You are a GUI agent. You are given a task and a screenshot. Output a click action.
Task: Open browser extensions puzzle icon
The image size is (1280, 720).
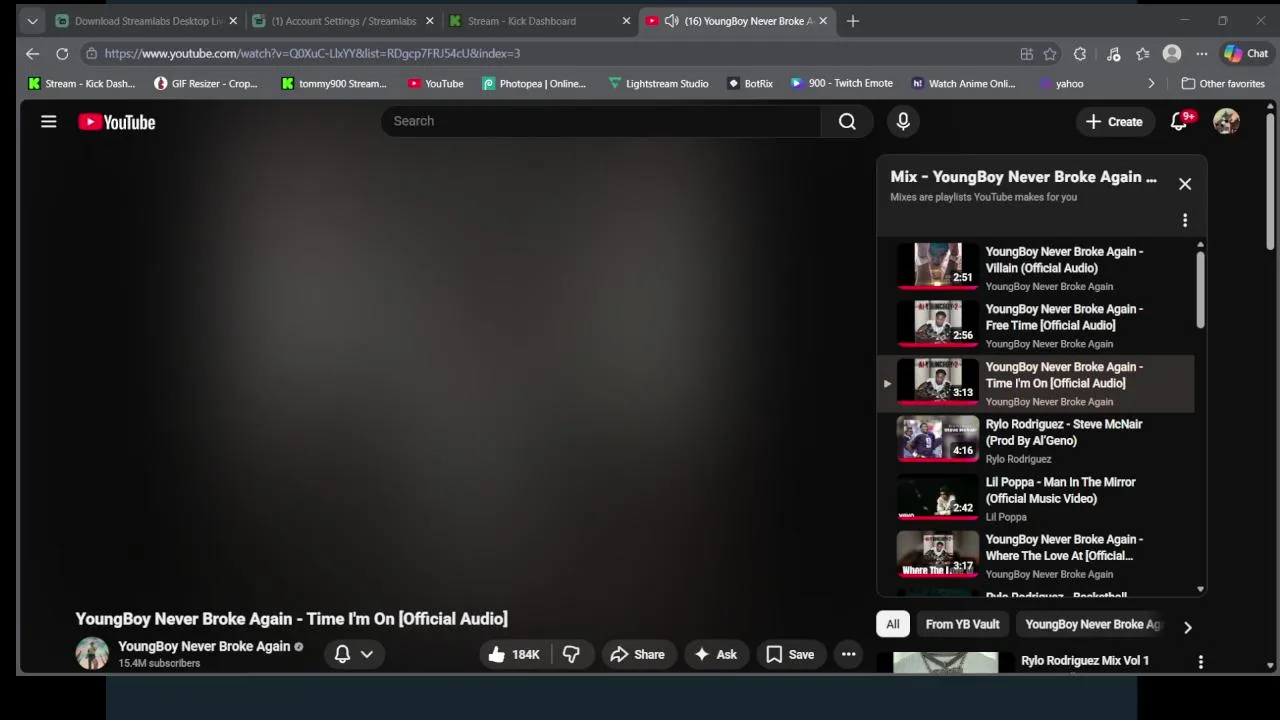coord(1080,54)
